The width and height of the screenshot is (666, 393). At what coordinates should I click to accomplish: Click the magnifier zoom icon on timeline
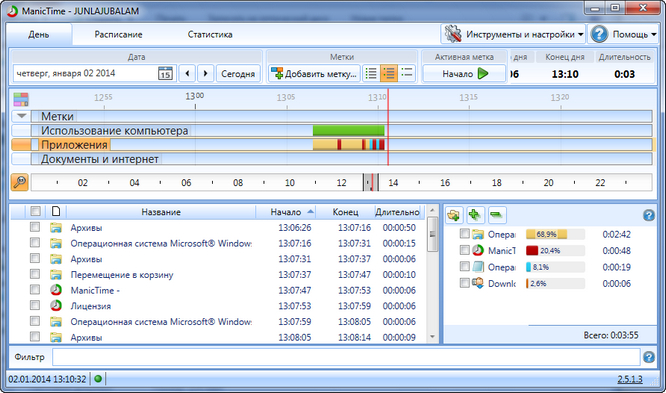click(x=20, y=182)
